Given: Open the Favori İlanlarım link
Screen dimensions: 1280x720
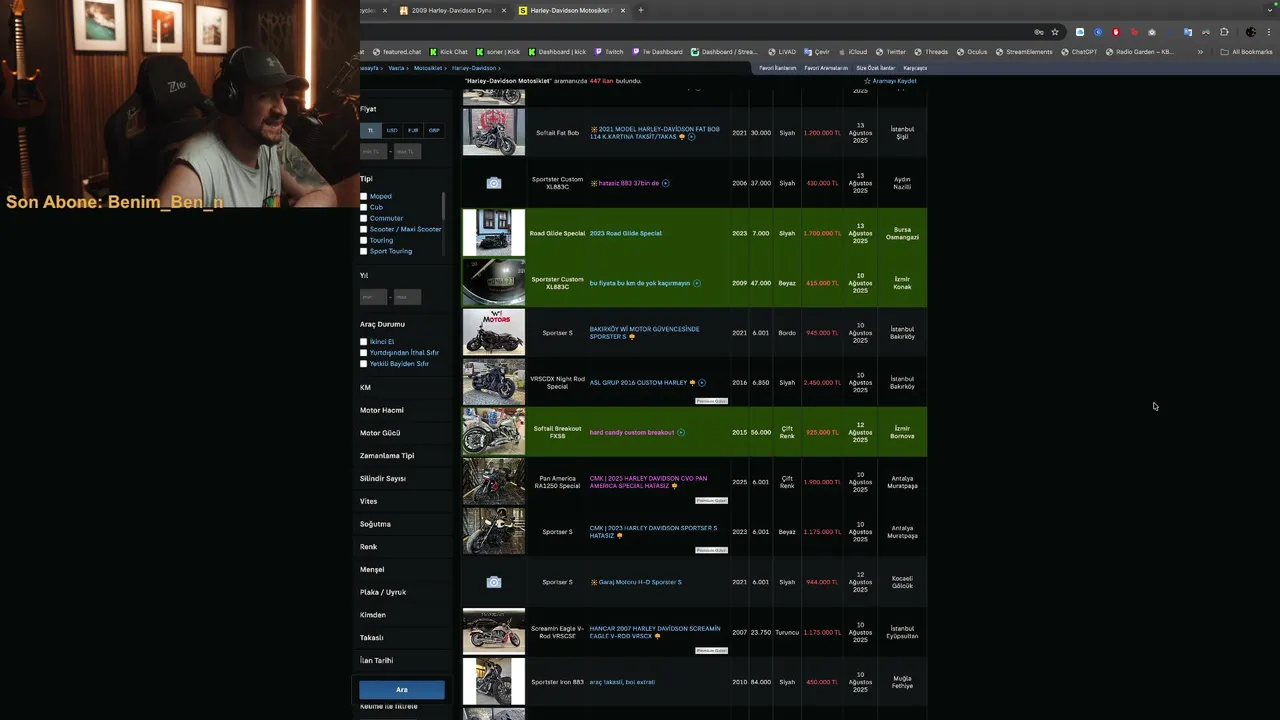Looking at the screenshot, I should click(x=778, y=68).
